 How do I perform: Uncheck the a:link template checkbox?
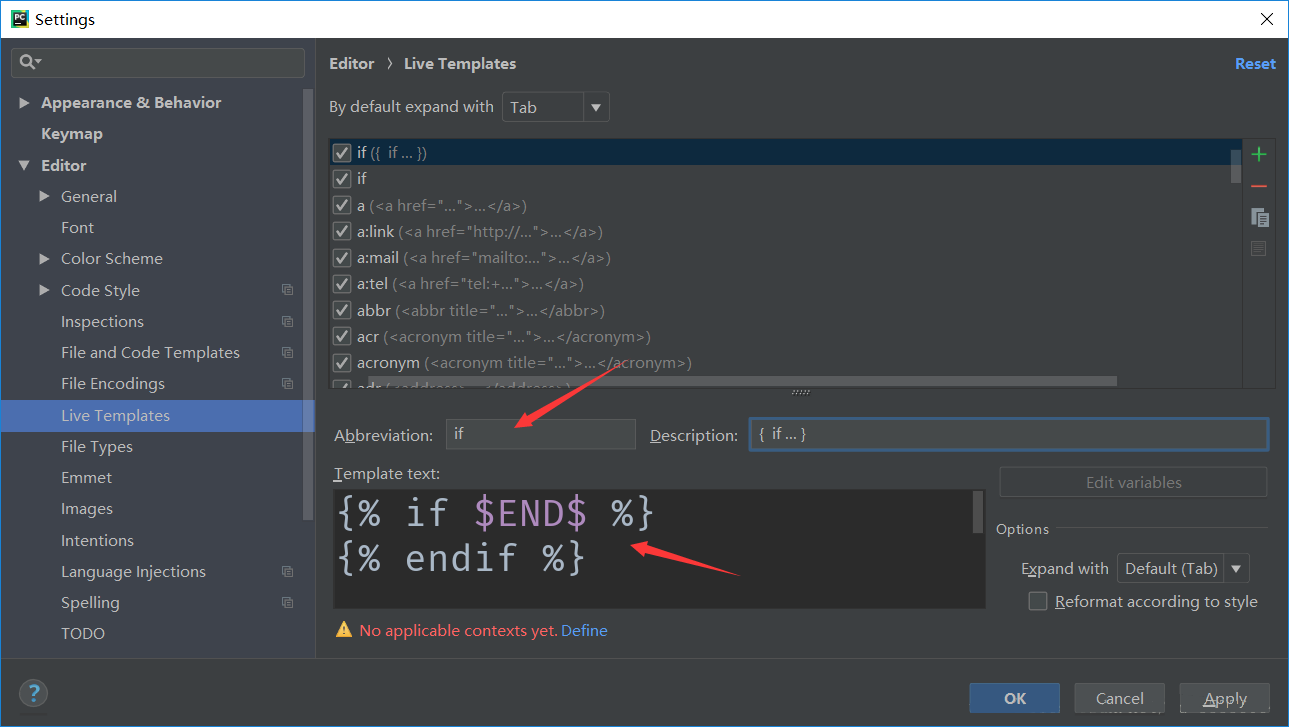click(x=342, y=232)
